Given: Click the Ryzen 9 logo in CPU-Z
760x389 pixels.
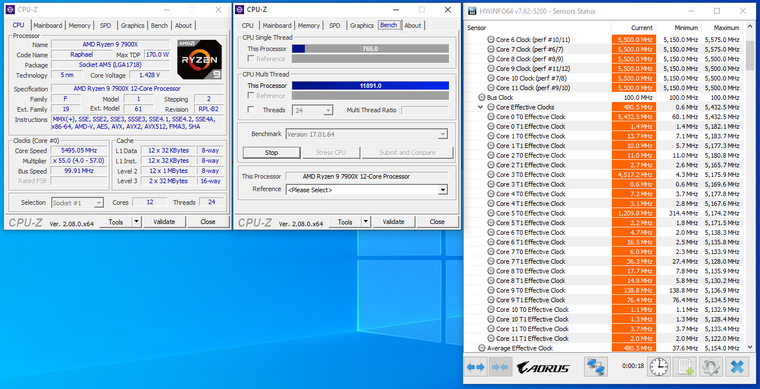Looking at the screenshot, I should click(x=200, y=59).
